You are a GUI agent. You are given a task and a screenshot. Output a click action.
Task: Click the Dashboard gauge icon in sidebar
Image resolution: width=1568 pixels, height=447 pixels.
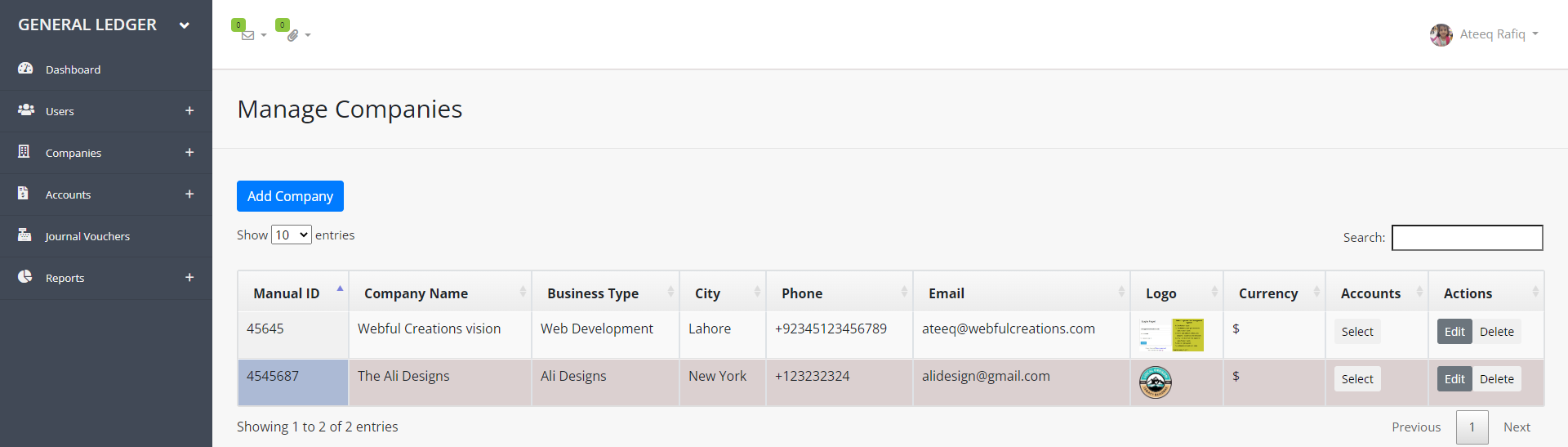pos(25,69)
